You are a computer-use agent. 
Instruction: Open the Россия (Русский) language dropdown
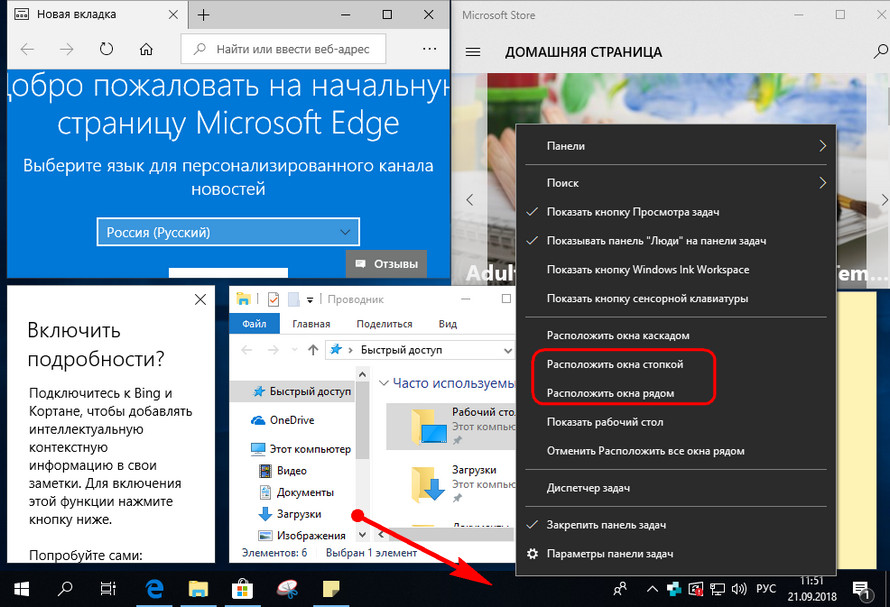coord(228,232)
